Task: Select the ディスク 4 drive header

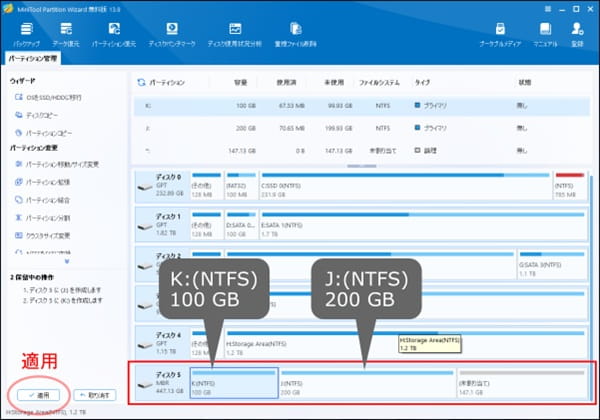Action: coord(162,343)
